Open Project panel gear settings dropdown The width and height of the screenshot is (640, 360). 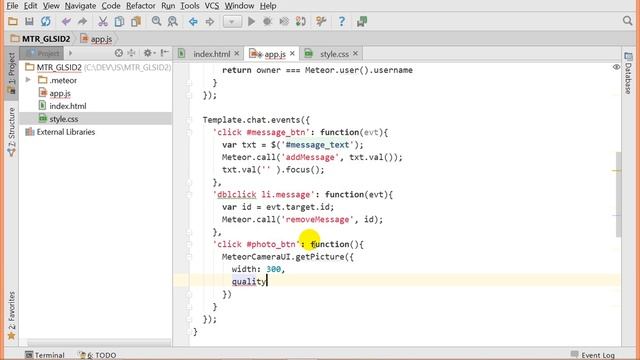149,53
